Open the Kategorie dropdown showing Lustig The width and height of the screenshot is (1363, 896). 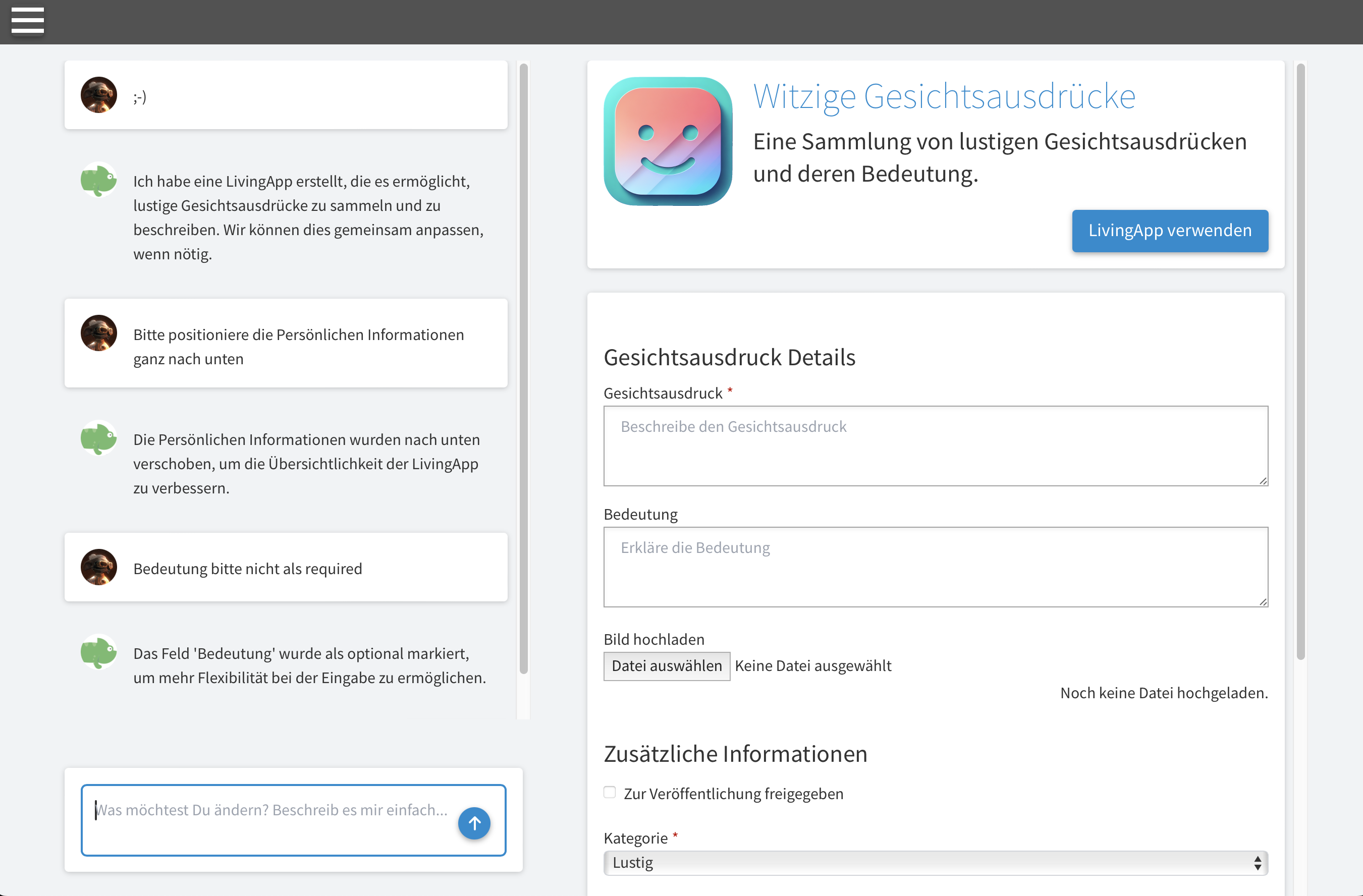click(x=936, y=863)
